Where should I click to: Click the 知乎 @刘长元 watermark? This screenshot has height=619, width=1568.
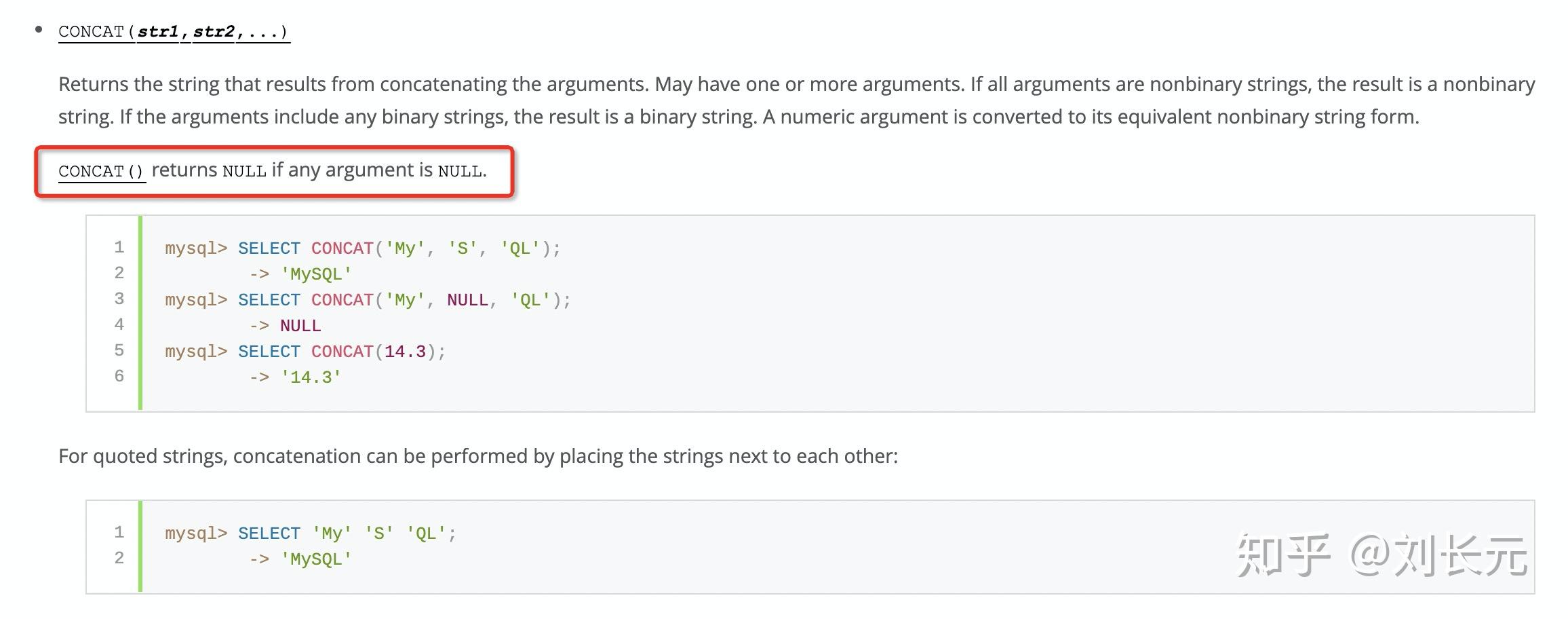[1381, 555]
